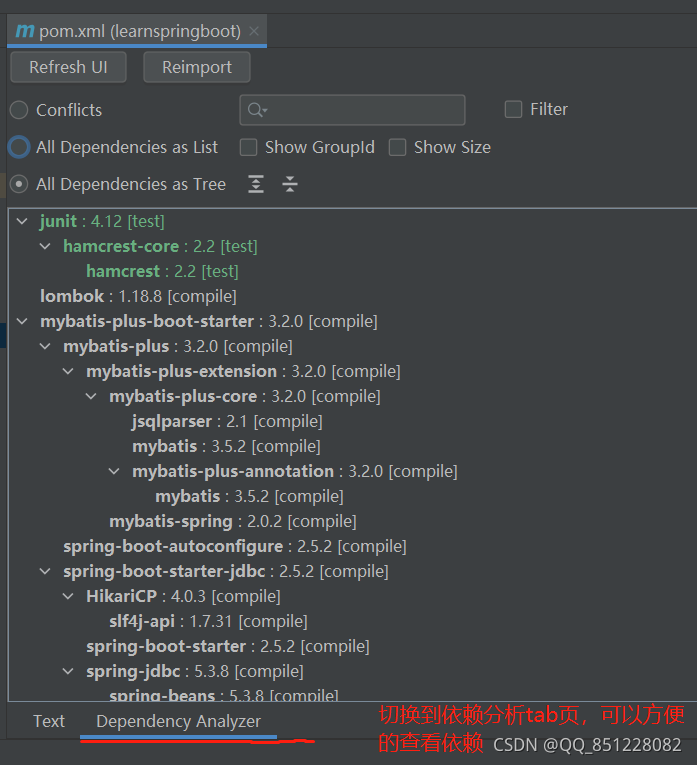Collapse the mybatis-plus-annotation node

(x=114, y=471)
